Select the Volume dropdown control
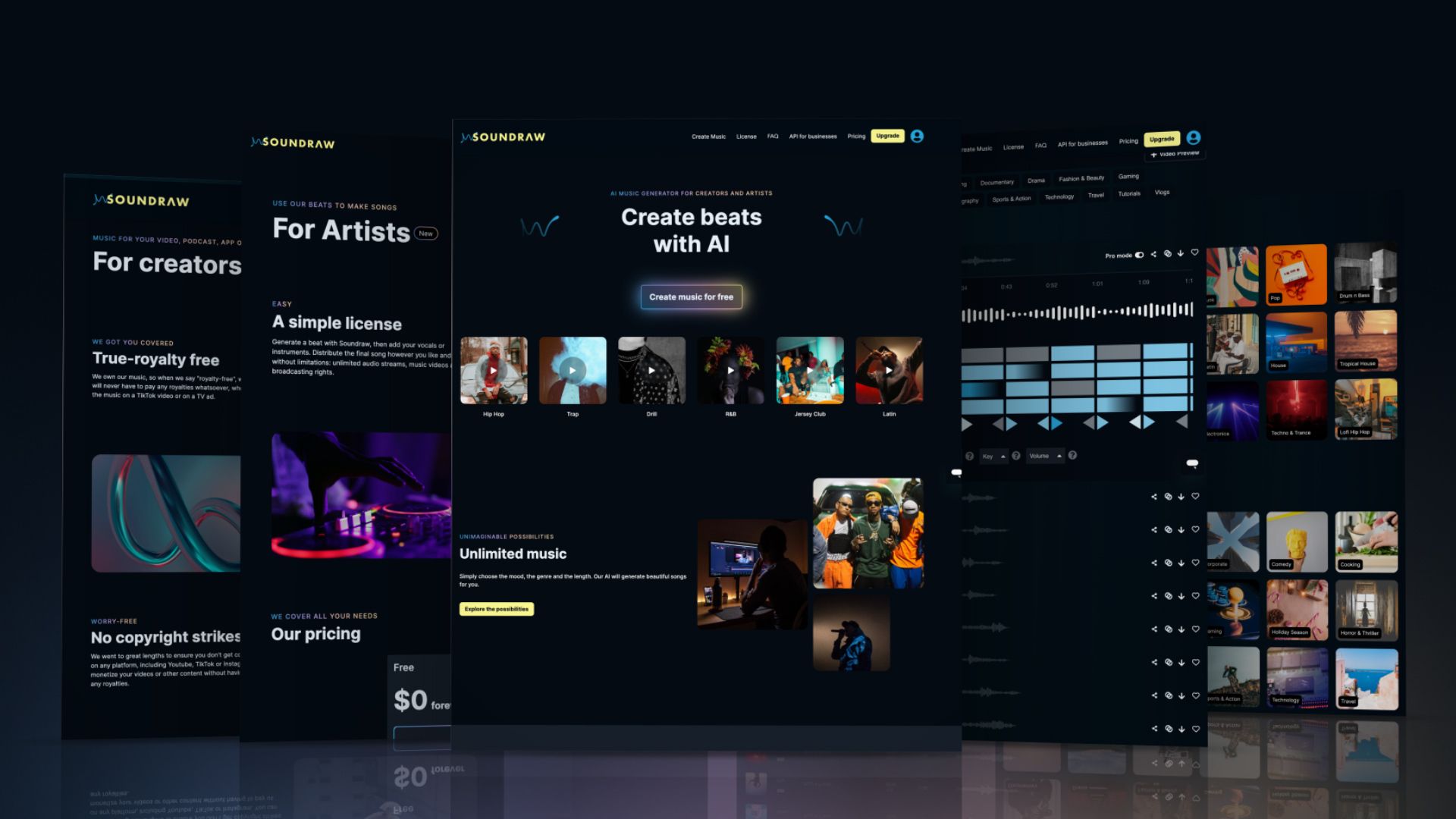 (1045, 456)
